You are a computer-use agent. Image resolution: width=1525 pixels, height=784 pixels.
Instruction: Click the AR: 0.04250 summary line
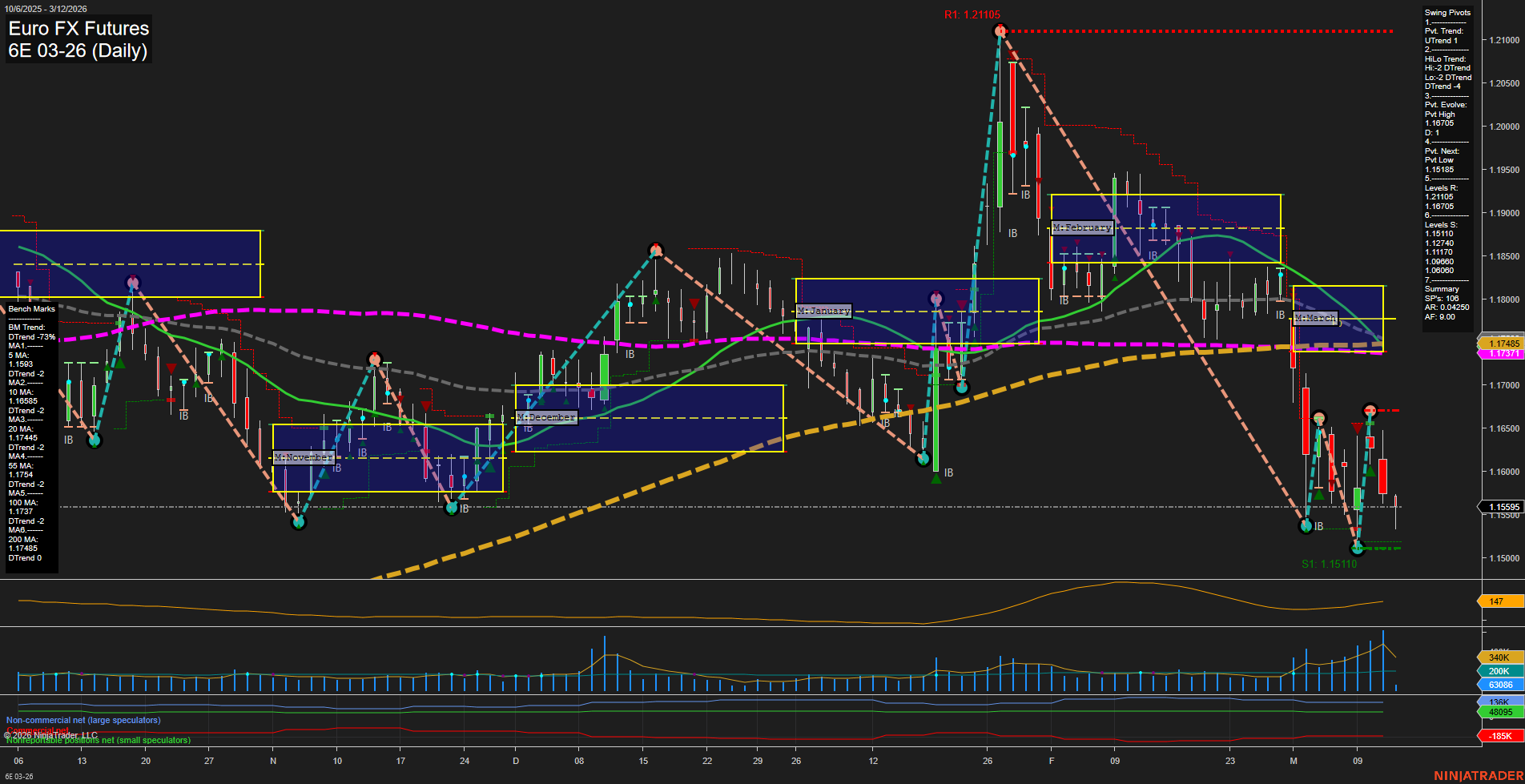coord(1447,308)
